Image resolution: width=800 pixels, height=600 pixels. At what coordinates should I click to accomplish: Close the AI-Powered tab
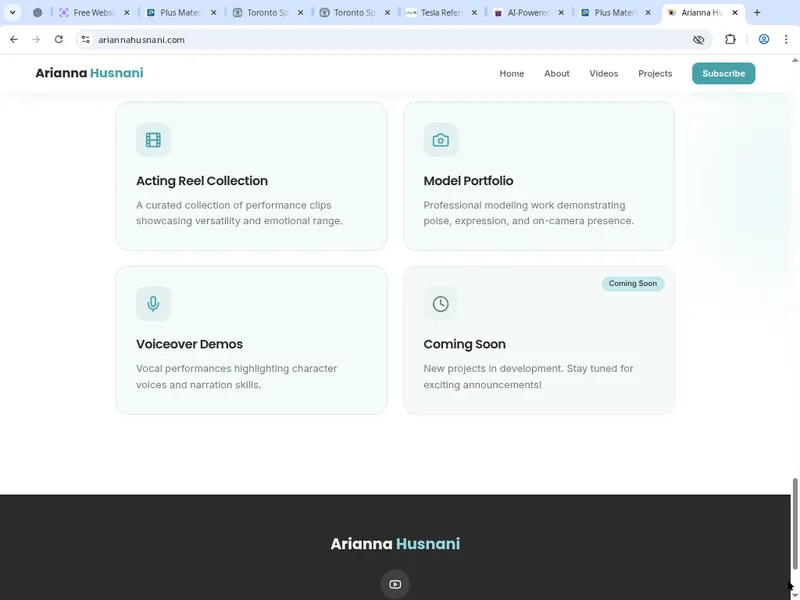[561, 13]
